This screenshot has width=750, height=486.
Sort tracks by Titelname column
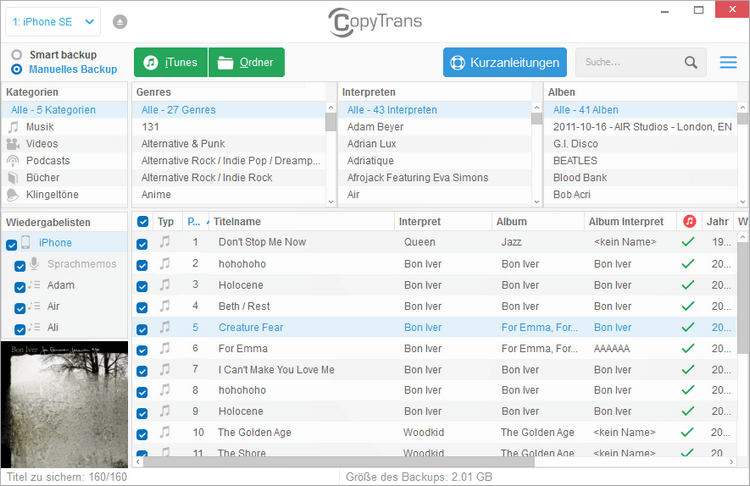pos(302,221)
